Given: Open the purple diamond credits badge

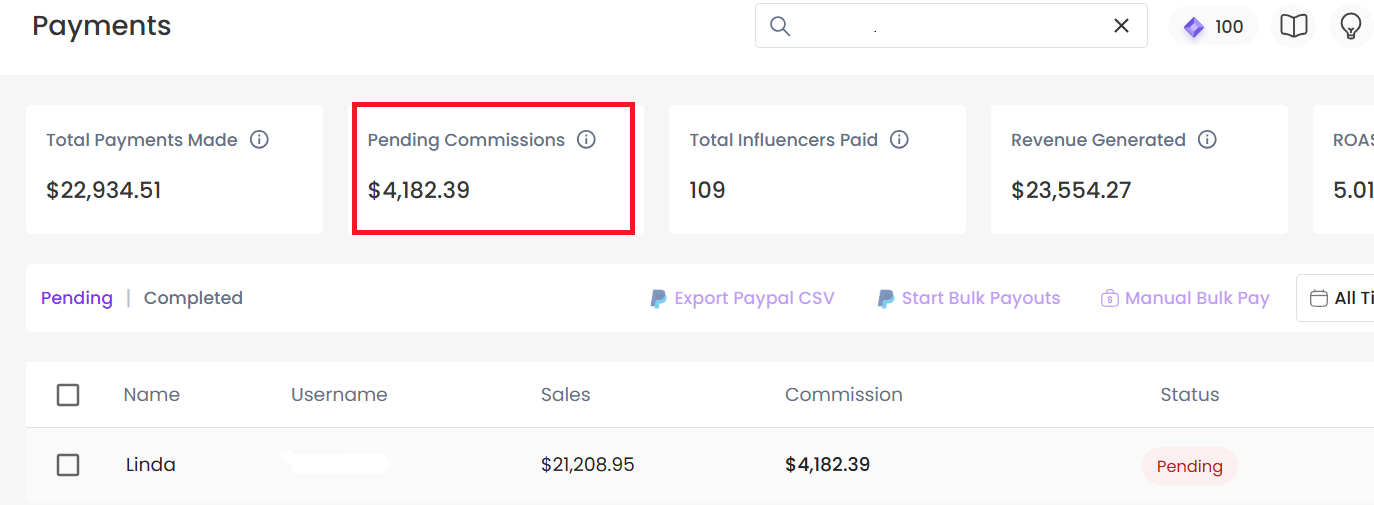Looking at the screenshot, I should point(1213,27).
